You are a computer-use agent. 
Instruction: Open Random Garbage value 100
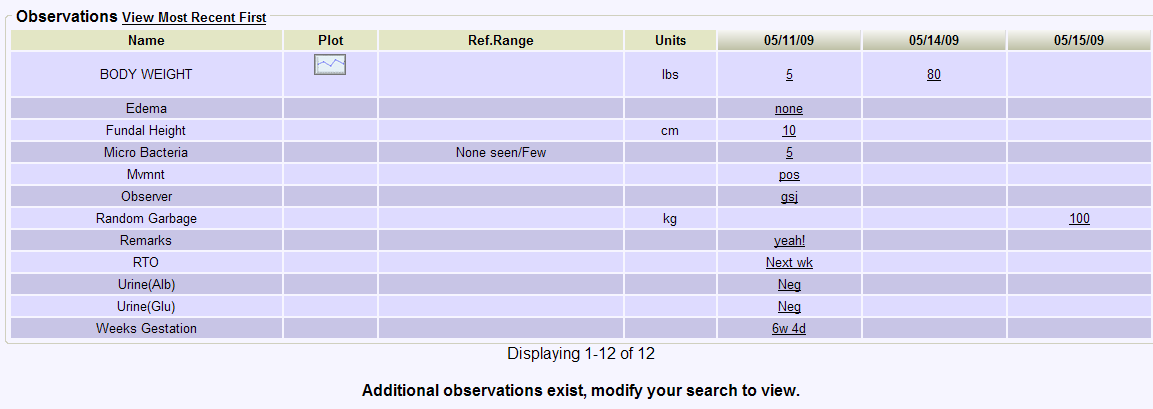pyautogui.click(x=1079, y=218)
